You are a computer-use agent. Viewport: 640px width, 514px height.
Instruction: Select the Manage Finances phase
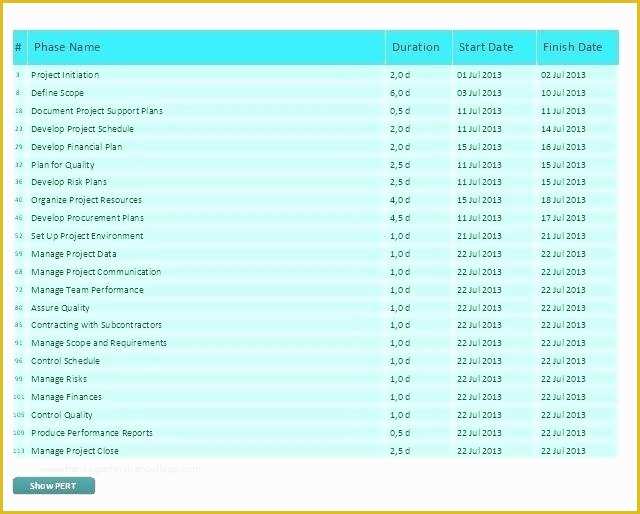[67, 397]
